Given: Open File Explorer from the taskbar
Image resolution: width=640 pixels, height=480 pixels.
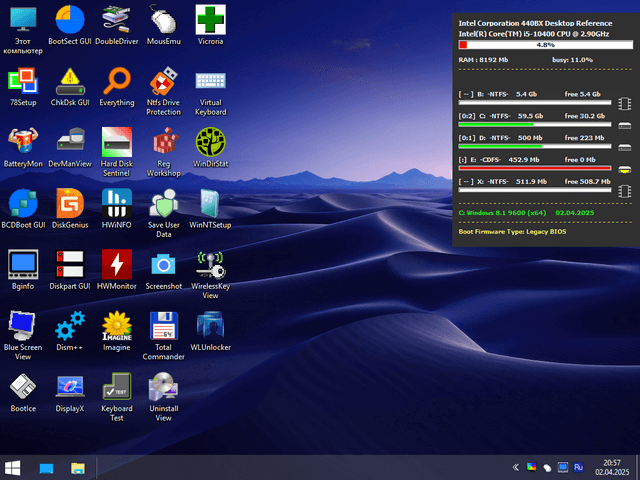Looking at the screenshot, I should (x=77, y=467).
